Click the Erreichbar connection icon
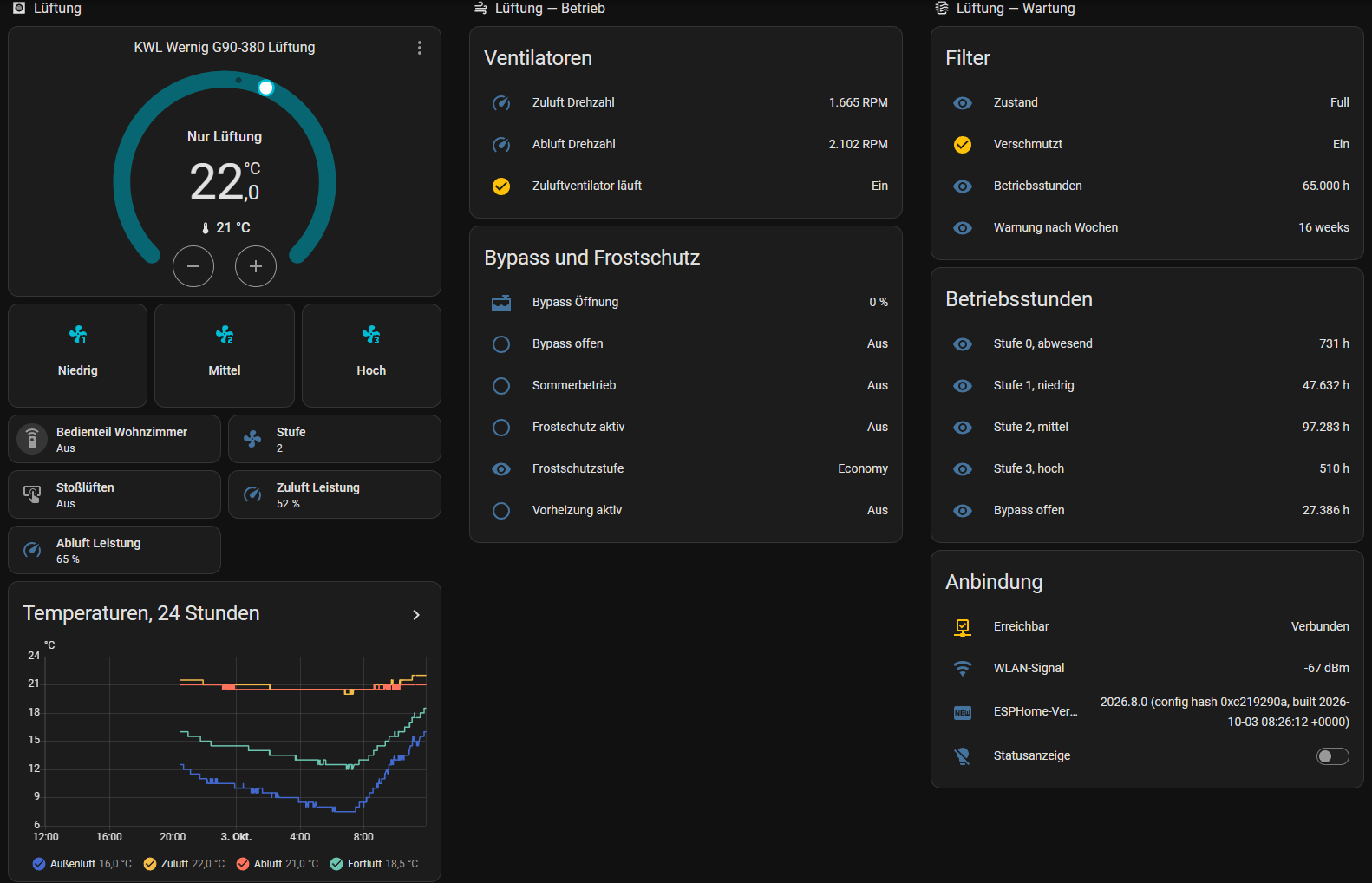 [963, 626]
